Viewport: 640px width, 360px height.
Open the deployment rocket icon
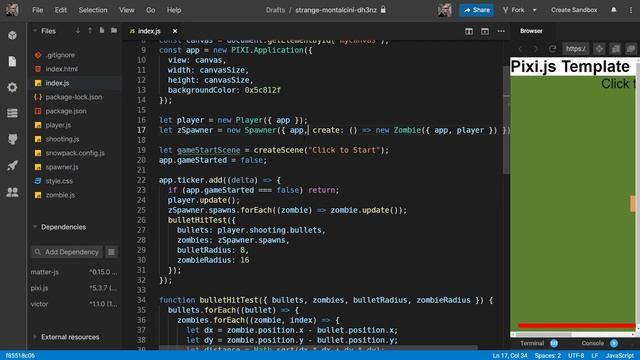pos(12,165)
